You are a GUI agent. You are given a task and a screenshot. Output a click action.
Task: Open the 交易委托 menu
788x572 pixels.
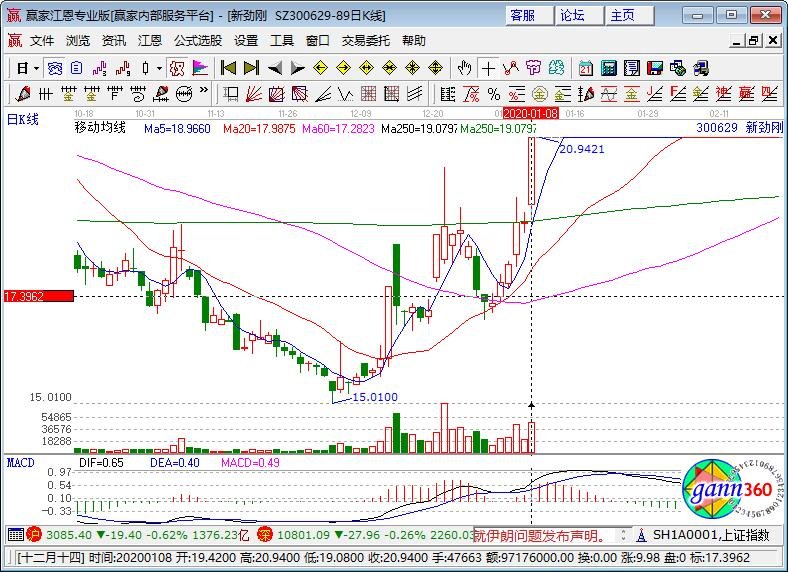pos(366,41)
